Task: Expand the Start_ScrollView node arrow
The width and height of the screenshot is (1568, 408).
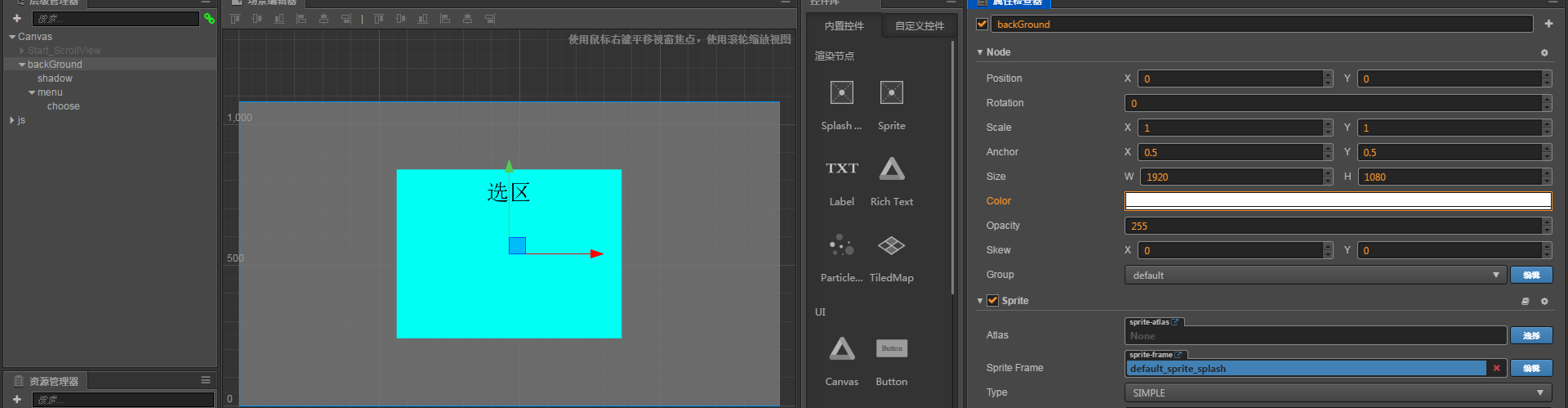Action: 22,51
